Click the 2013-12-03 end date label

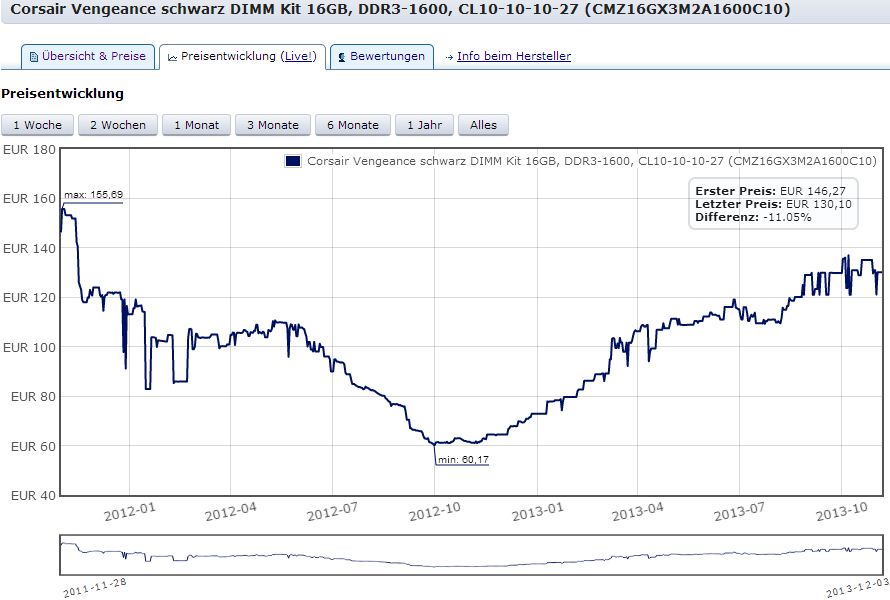(858, 588)
